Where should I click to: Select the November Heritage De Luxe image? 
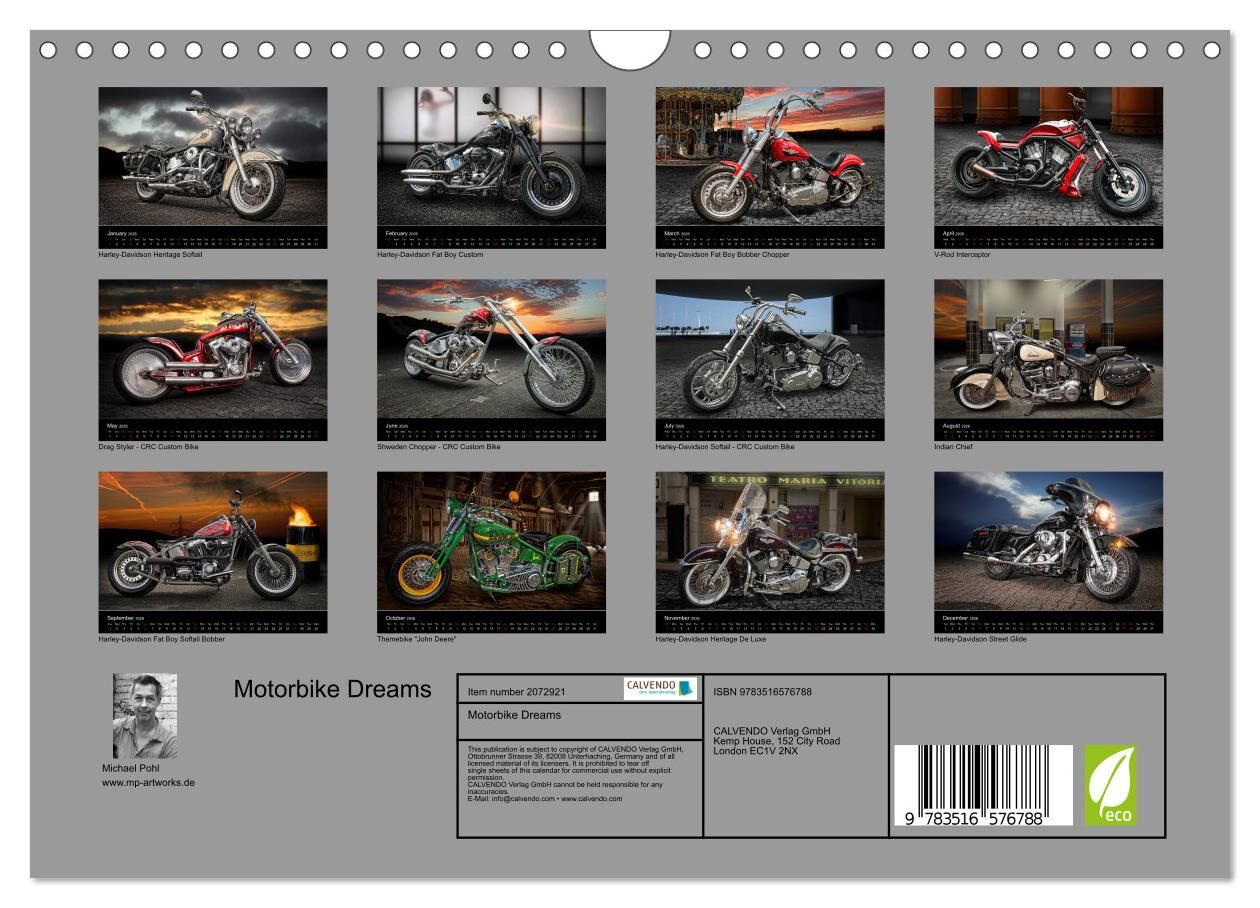pos(770,541)
